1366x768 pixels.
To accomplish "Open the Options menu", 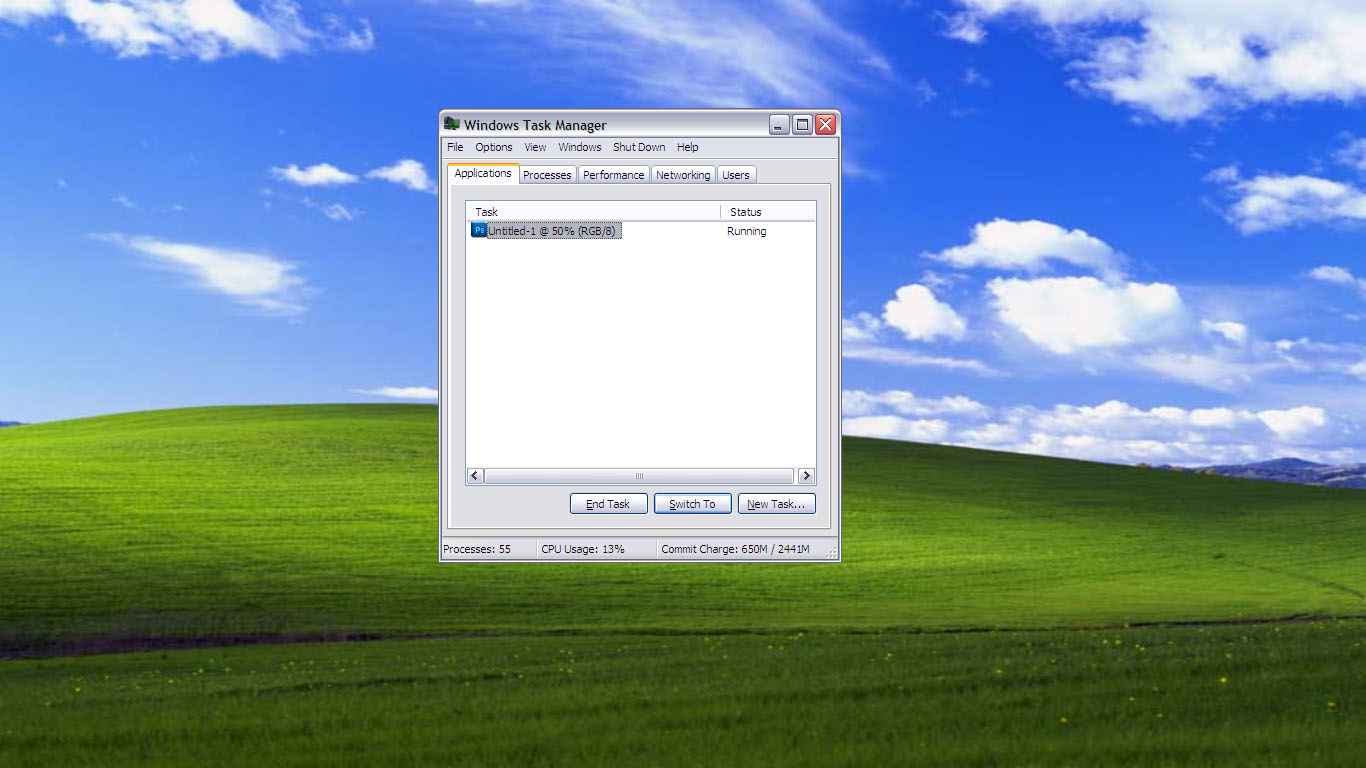I will (x=493, y=147).
